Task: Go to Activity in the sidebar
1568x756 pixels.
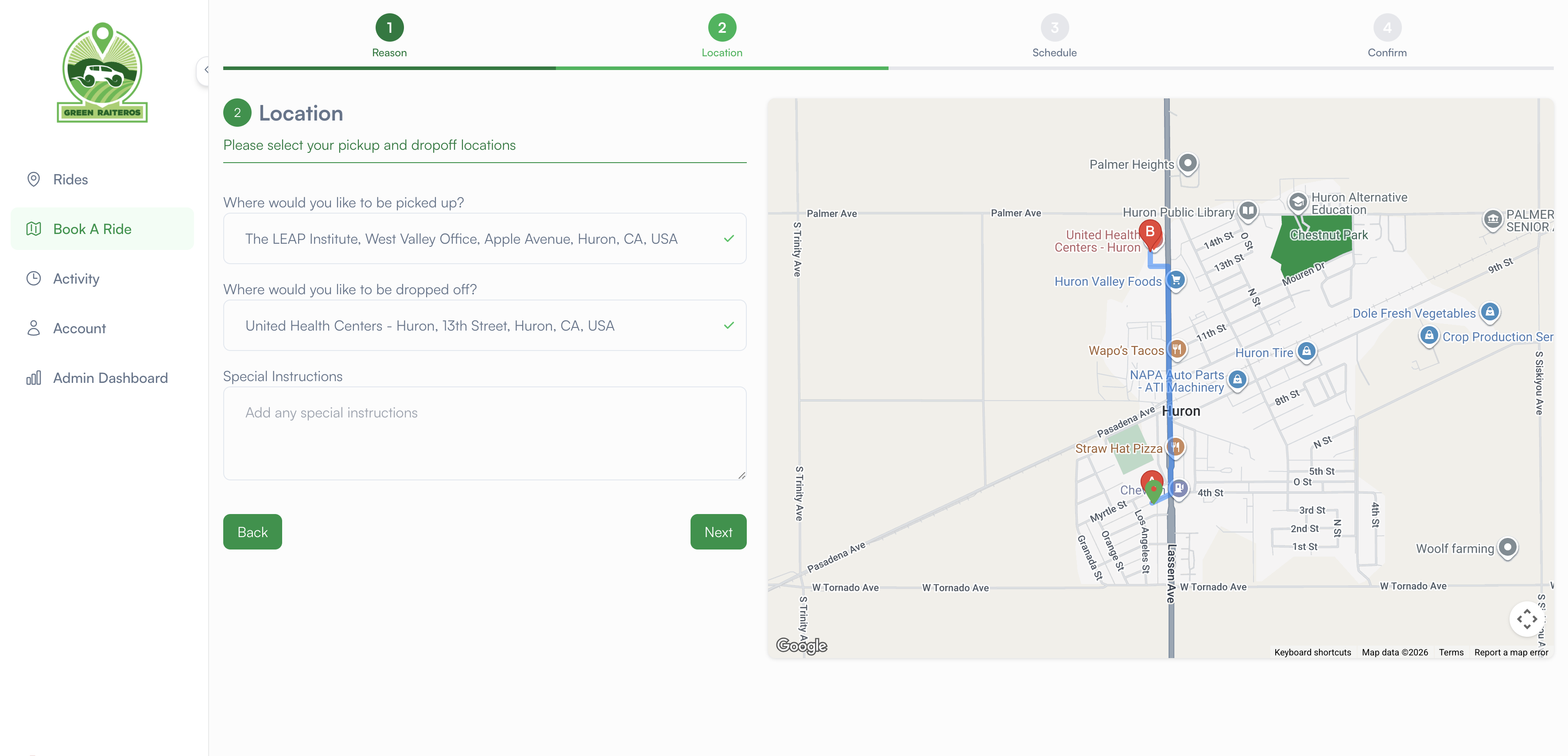Action: [75, 278]
